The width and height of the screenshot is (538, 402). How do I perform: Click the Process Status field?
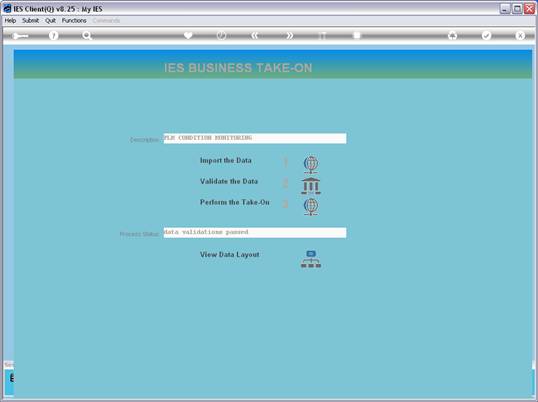click(x=255, y=233)
